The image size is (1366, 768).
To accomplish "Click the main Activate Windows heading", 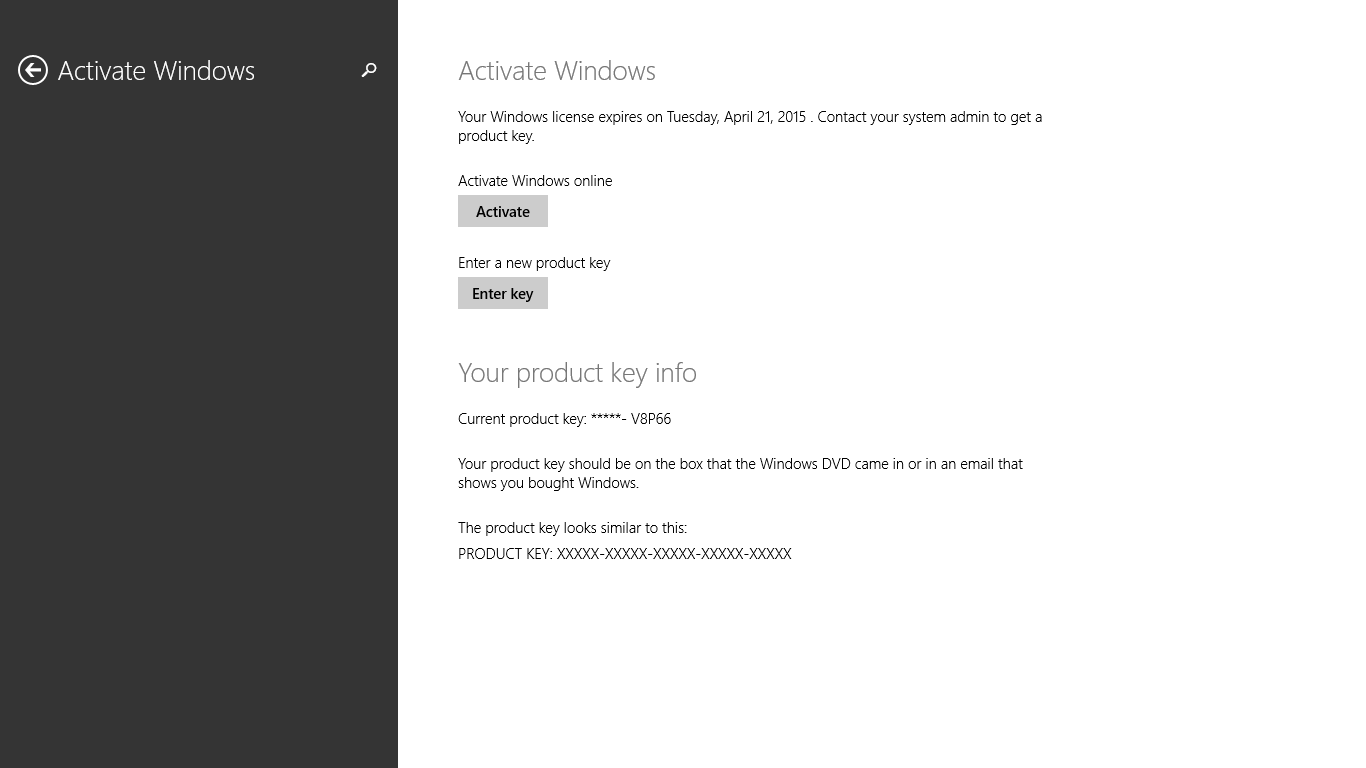I will [557, 71].
